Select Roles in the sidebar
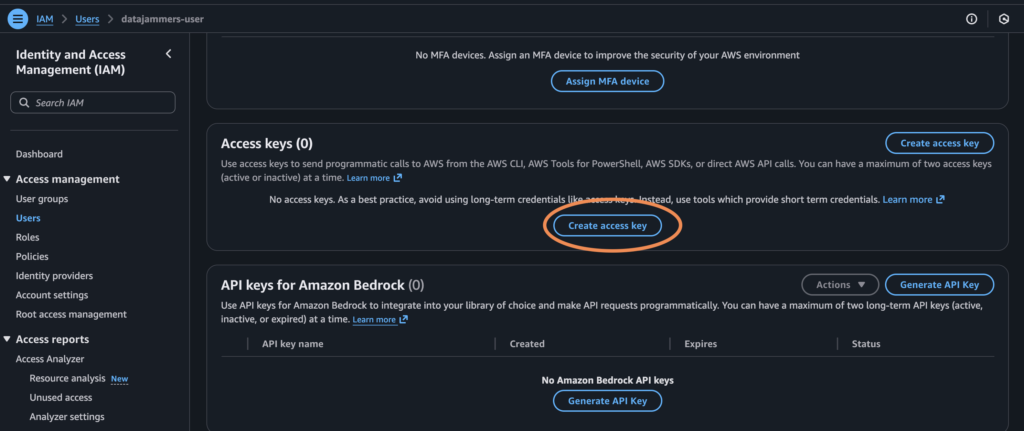 coord(27,237)
